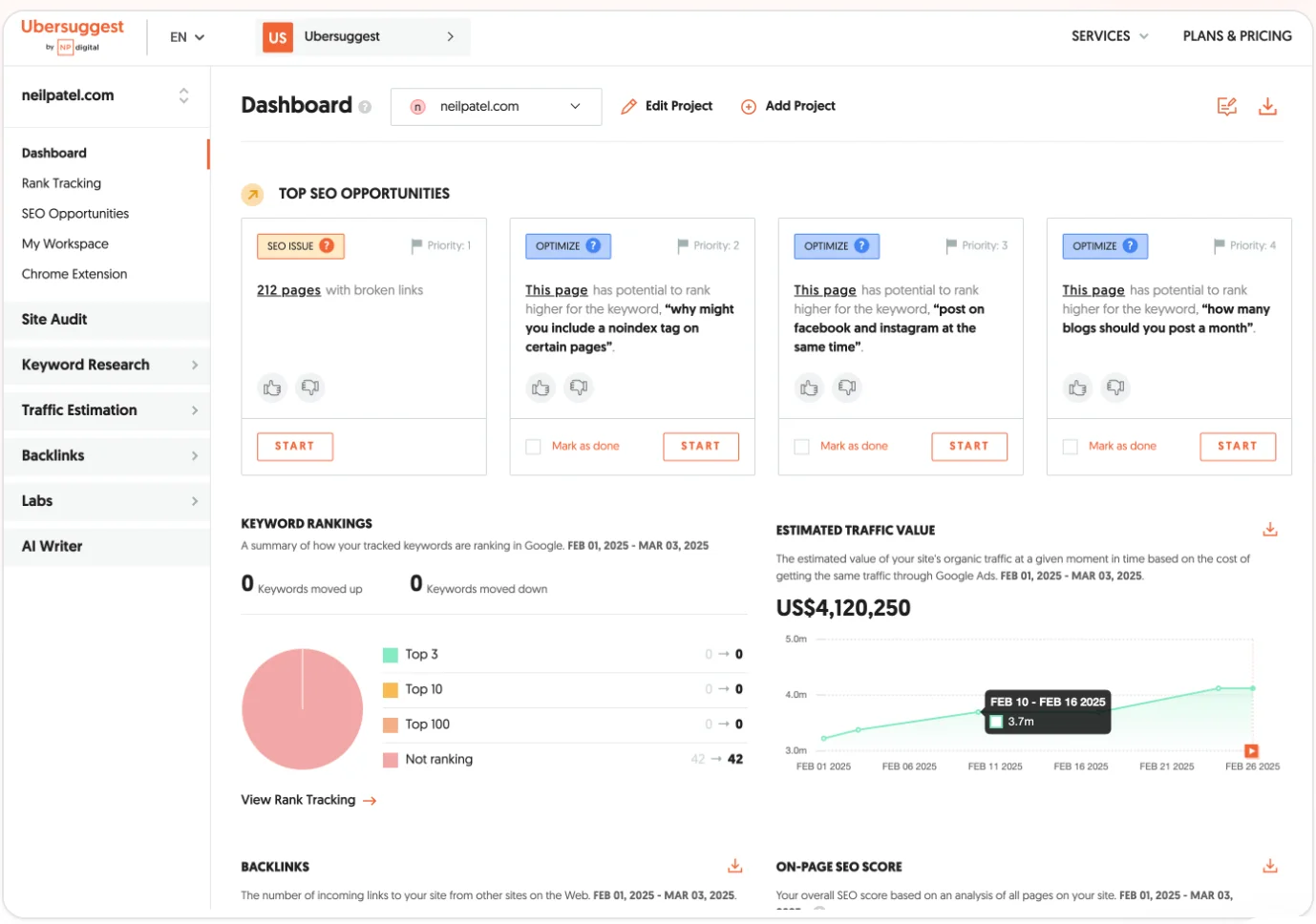Viewport: 1316px width, 924px height.
Task: Open the neilpatel.com project dropdown
Action: pyautogui.click(x=496, y=107)
